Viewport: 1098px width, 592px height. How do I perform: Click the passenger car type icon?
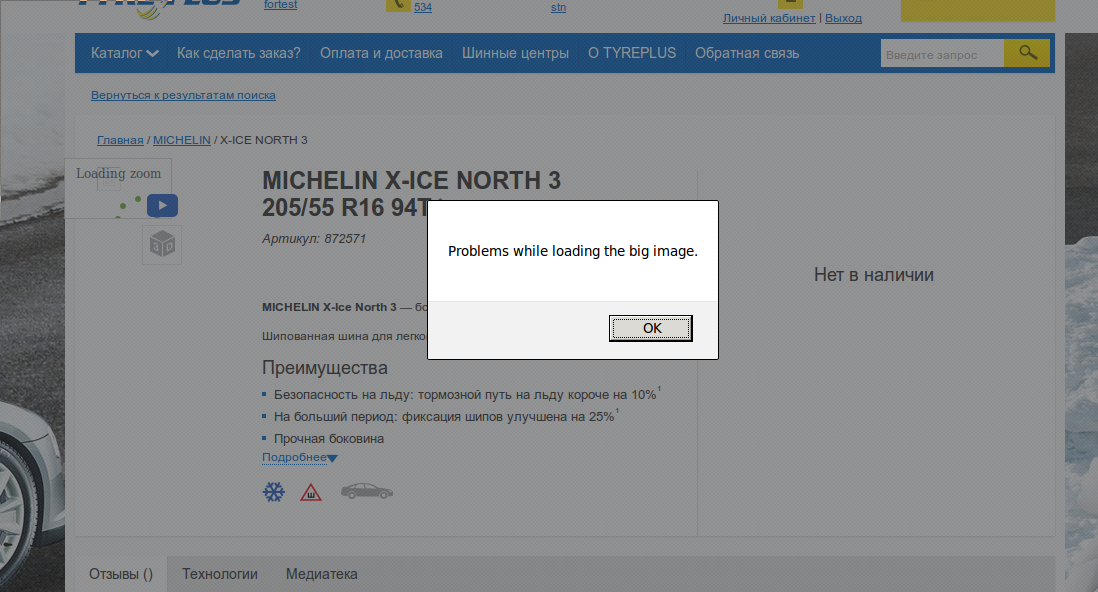367,491
